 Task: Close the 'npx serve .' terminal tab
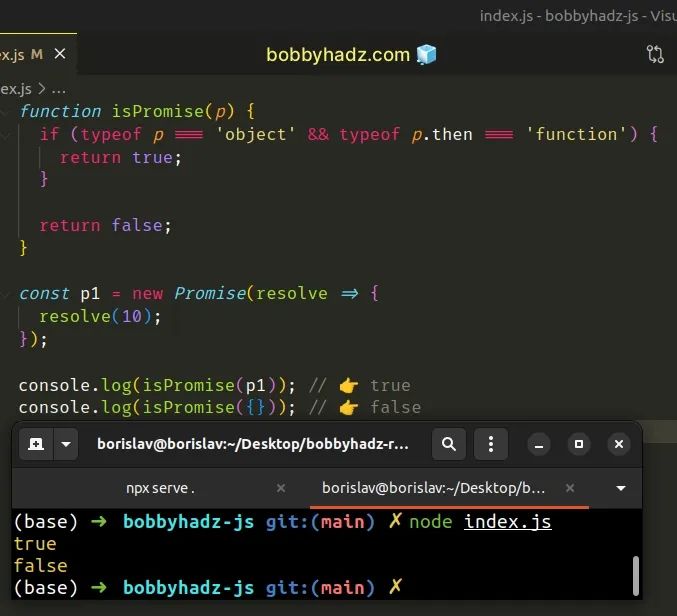click(x=281, y=488)
